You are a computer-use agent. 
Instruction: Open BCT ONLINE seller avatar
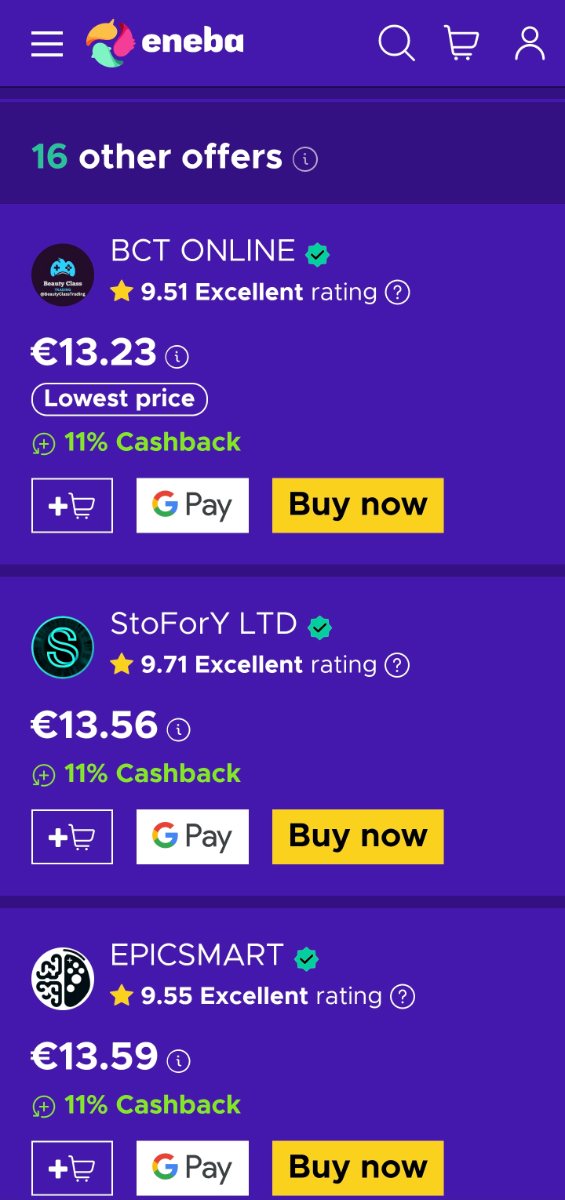pyautogui.click(x=62, y=275)
